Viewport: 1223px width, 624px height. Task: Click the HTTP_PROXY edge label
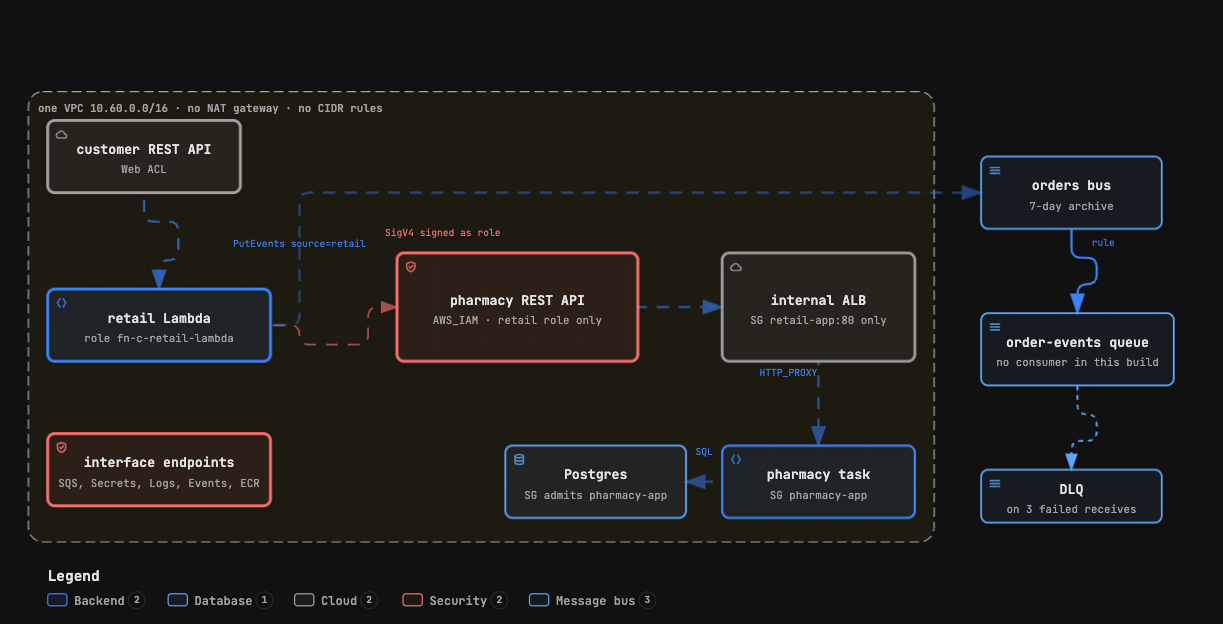(x=788, y=372)
